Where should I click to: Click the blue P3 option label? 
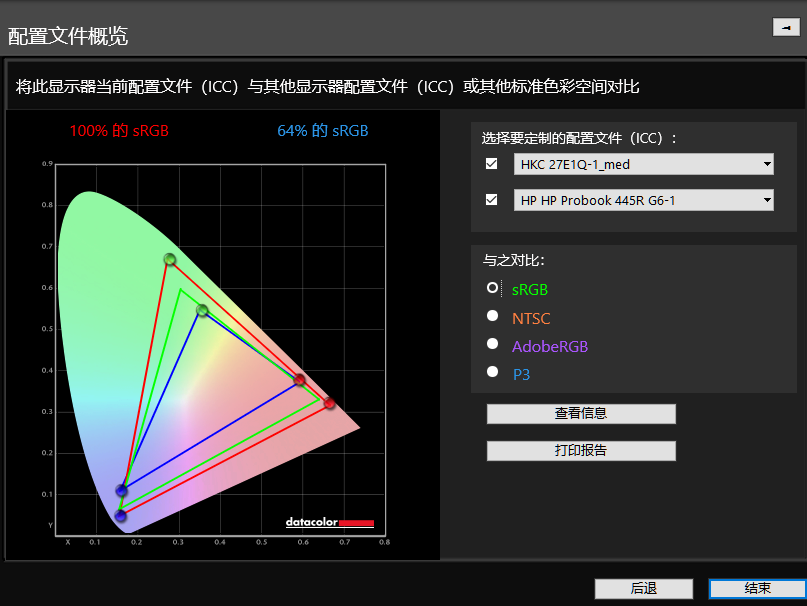pyautogui.click(x=521, y=374)
